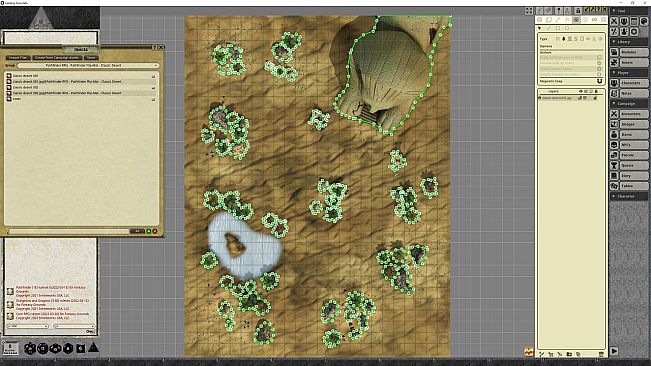Click the Tables dice icon
Image resolution: width=651 pixels, height=366 pixels.
(614, 186)
